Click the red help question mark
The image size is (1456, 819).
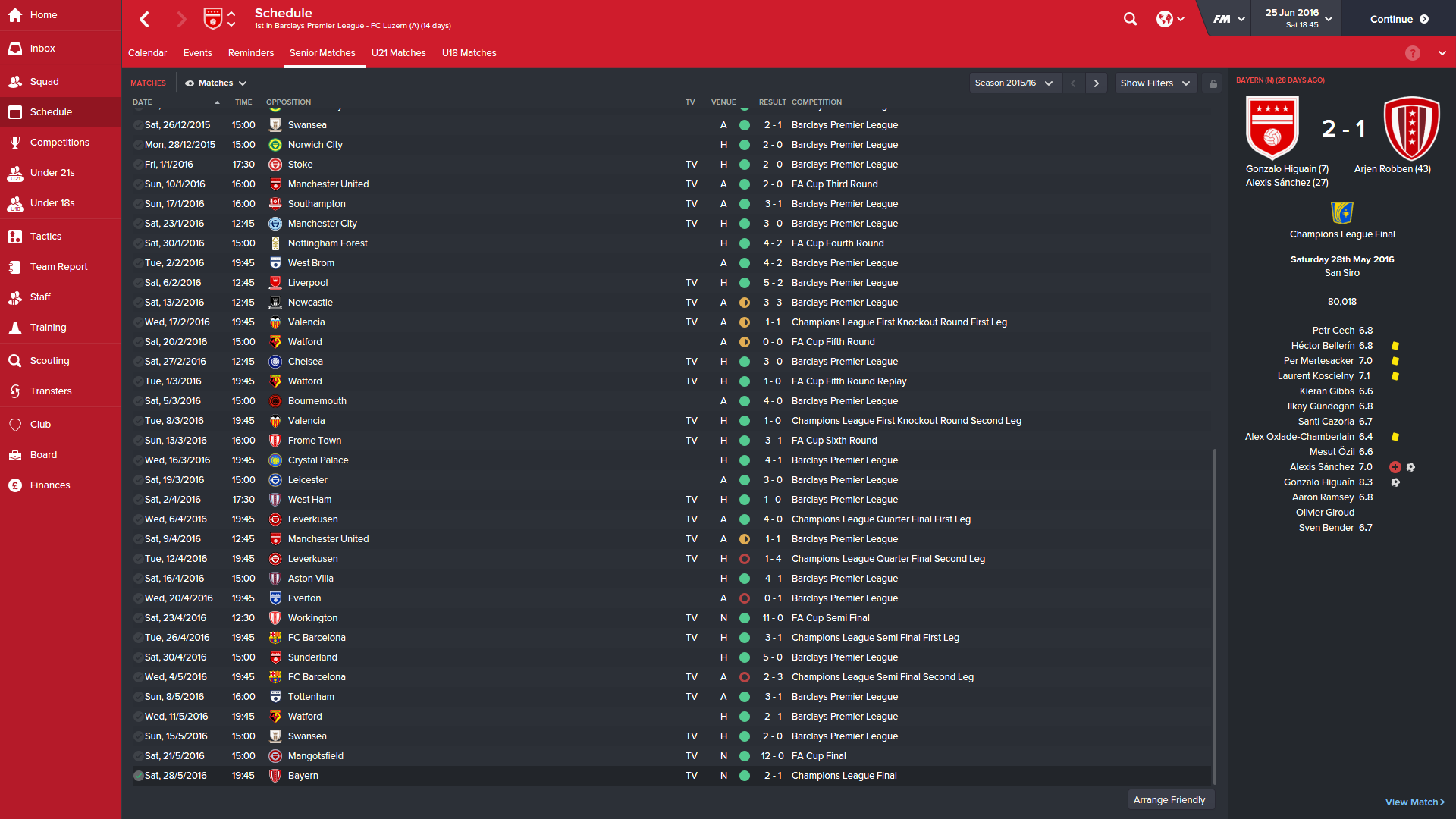pyautogui.click(x=1412, y=53)
